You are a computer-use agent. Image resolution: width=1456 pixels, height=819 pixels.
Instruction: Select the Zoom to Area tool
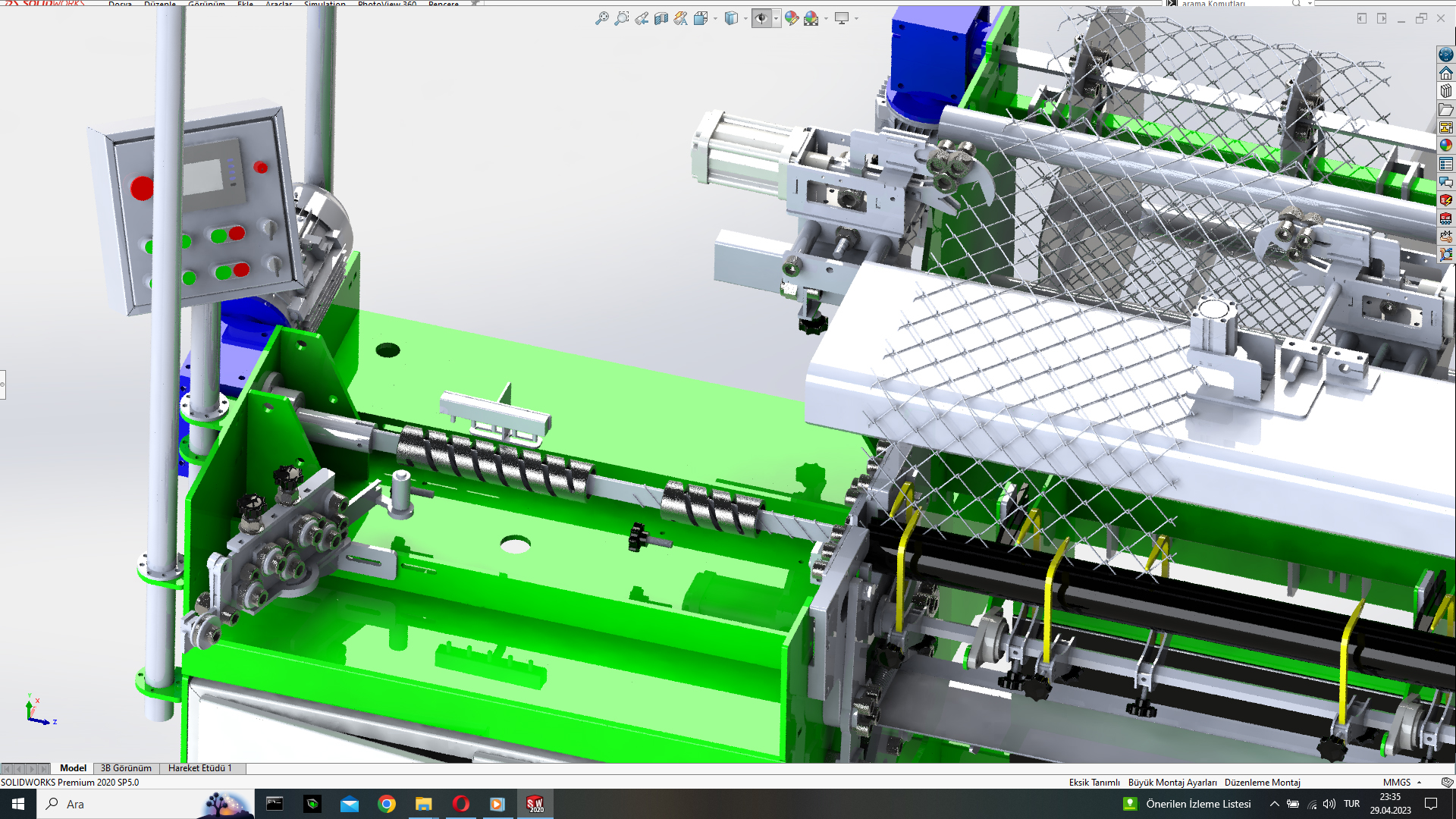coord(621,18)
